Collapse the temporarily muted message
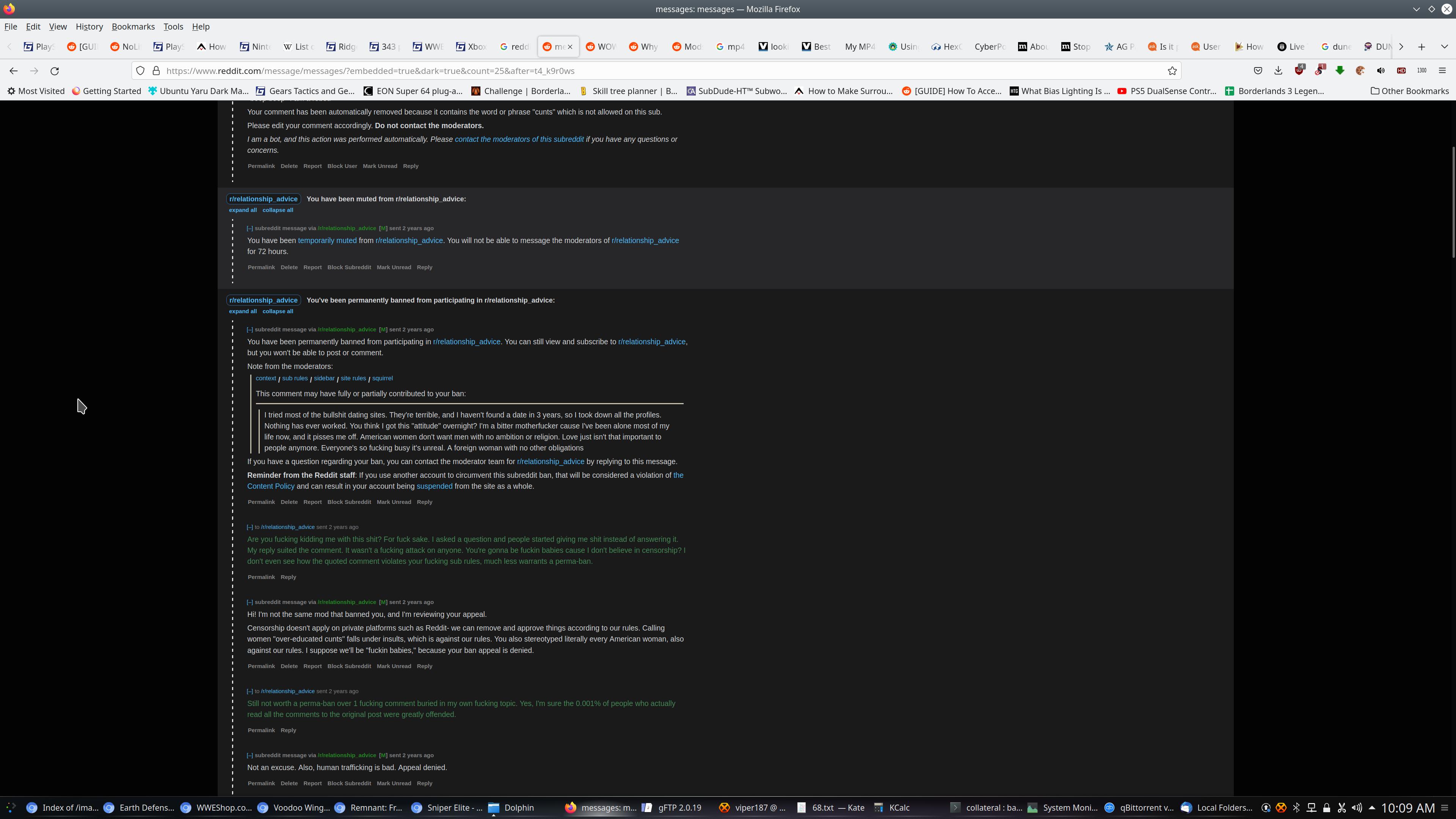This screenshot has height=819, width=1456. tap(250, 228)
